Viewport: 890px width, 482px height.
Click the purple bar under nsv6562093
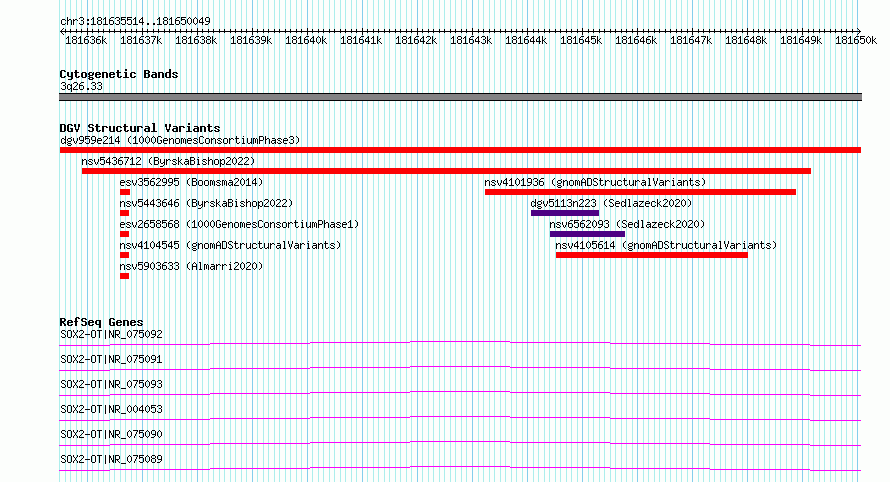pos(587,234)
